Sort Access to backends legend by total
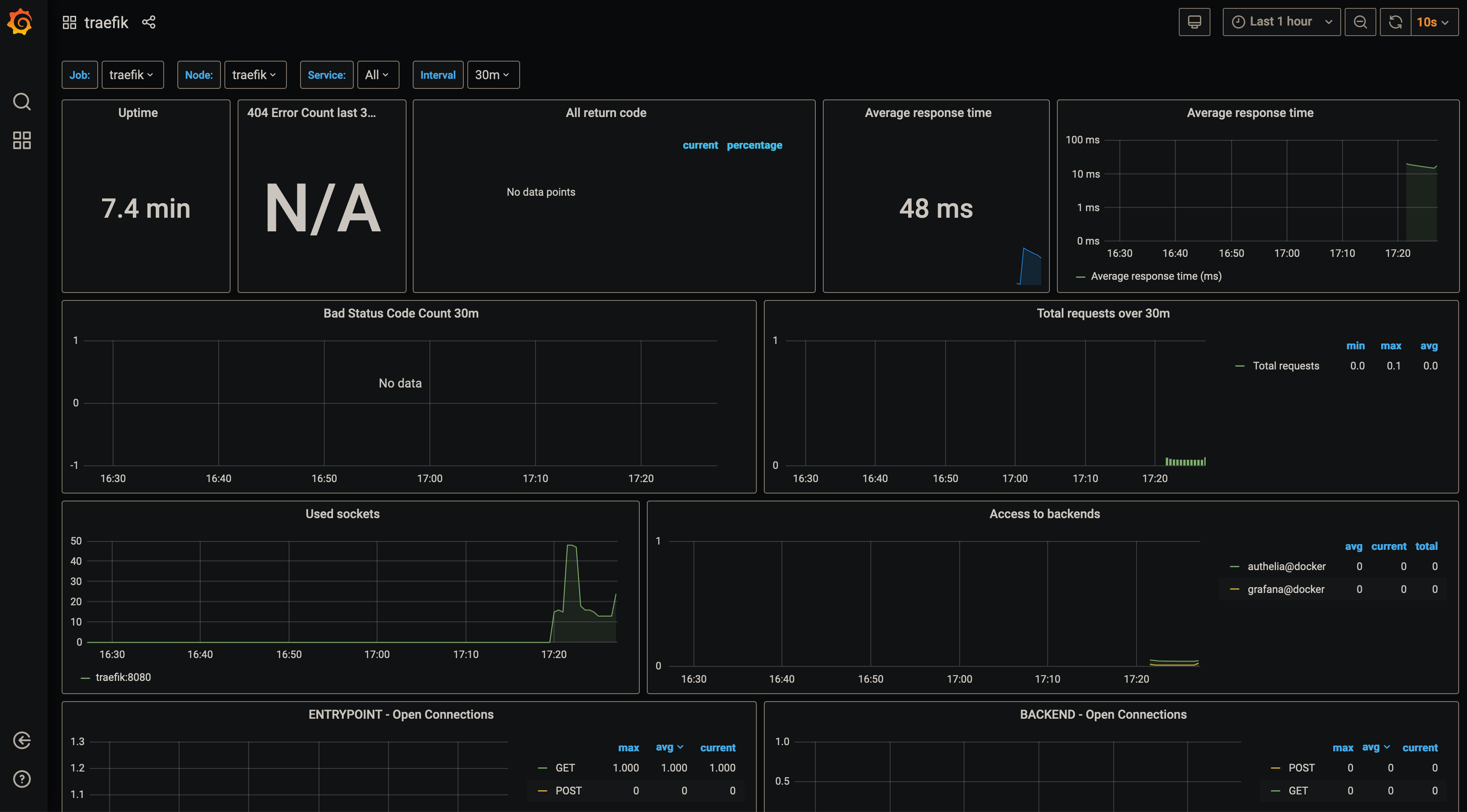This screenshot has height=812, width=1467. (x=1426, y=546)
